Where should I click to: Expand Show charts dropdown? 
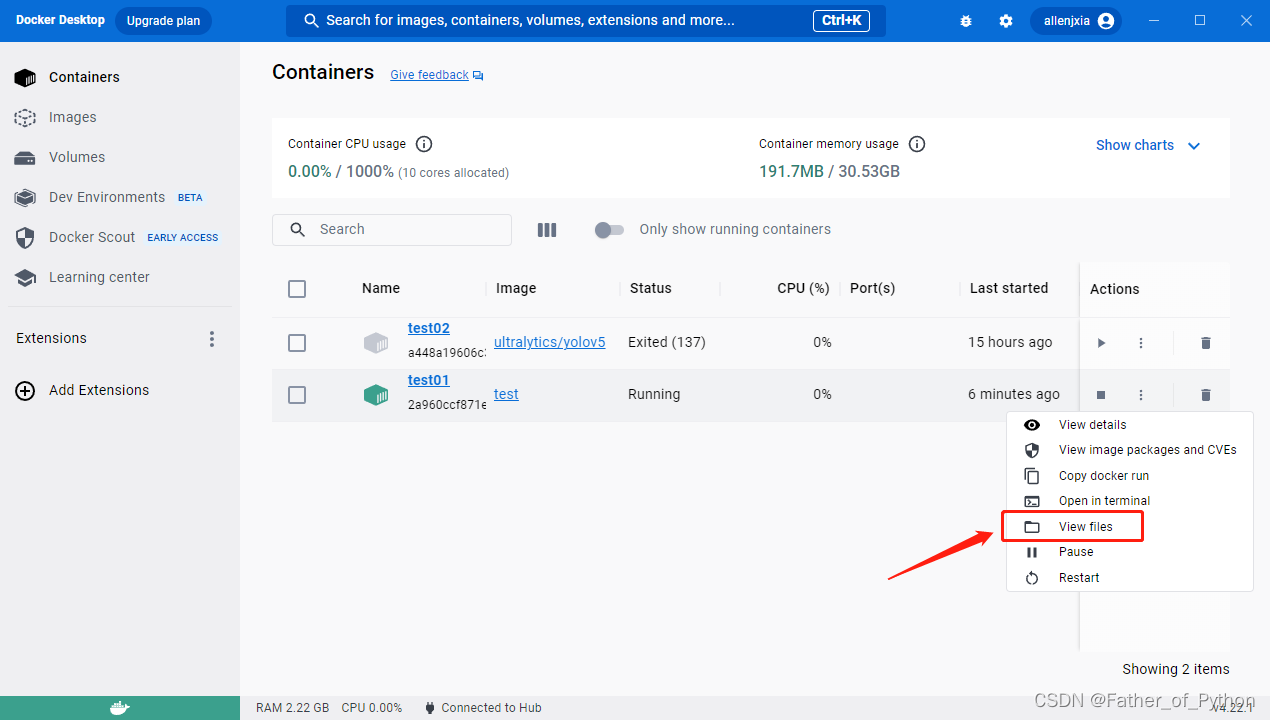coord(1148,145)
